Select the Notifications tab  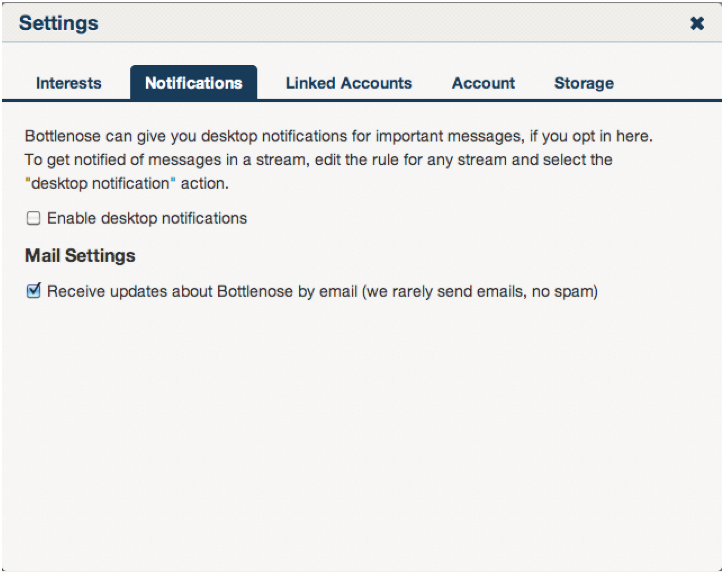pos(193,83)
